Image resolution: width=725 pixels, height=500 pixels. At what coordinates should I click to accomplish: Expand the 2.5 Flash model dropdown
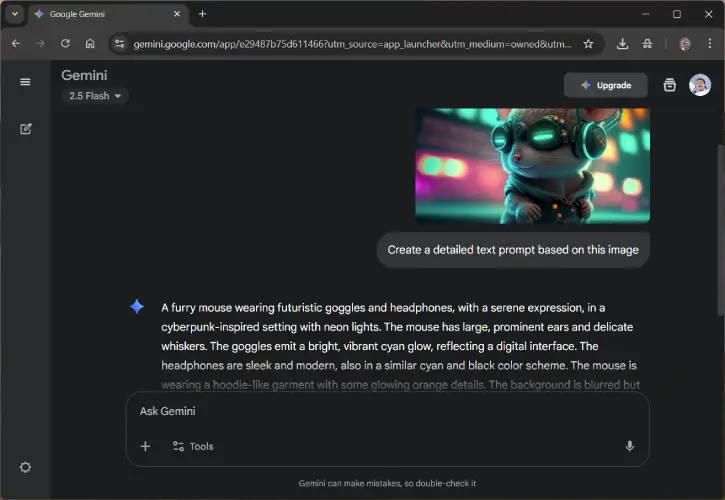click(x=95, y=96)
